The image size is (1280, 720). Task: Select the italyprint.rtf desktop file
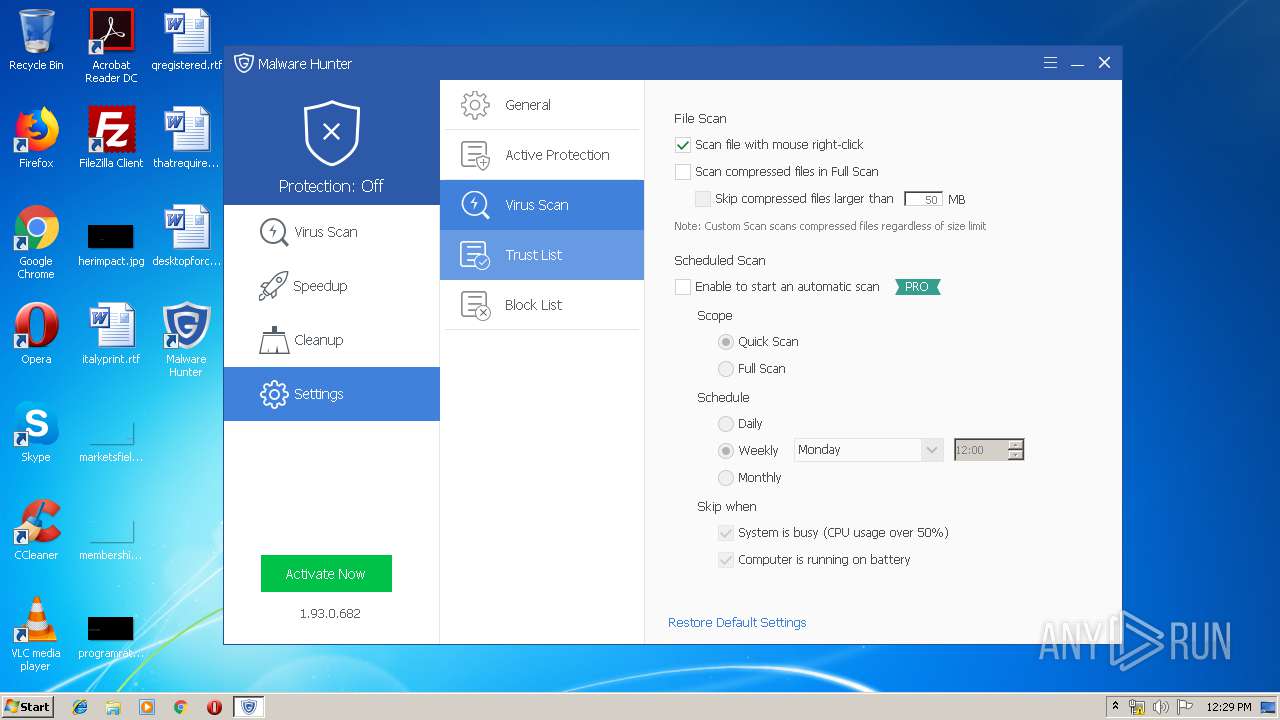pos(111,334)
